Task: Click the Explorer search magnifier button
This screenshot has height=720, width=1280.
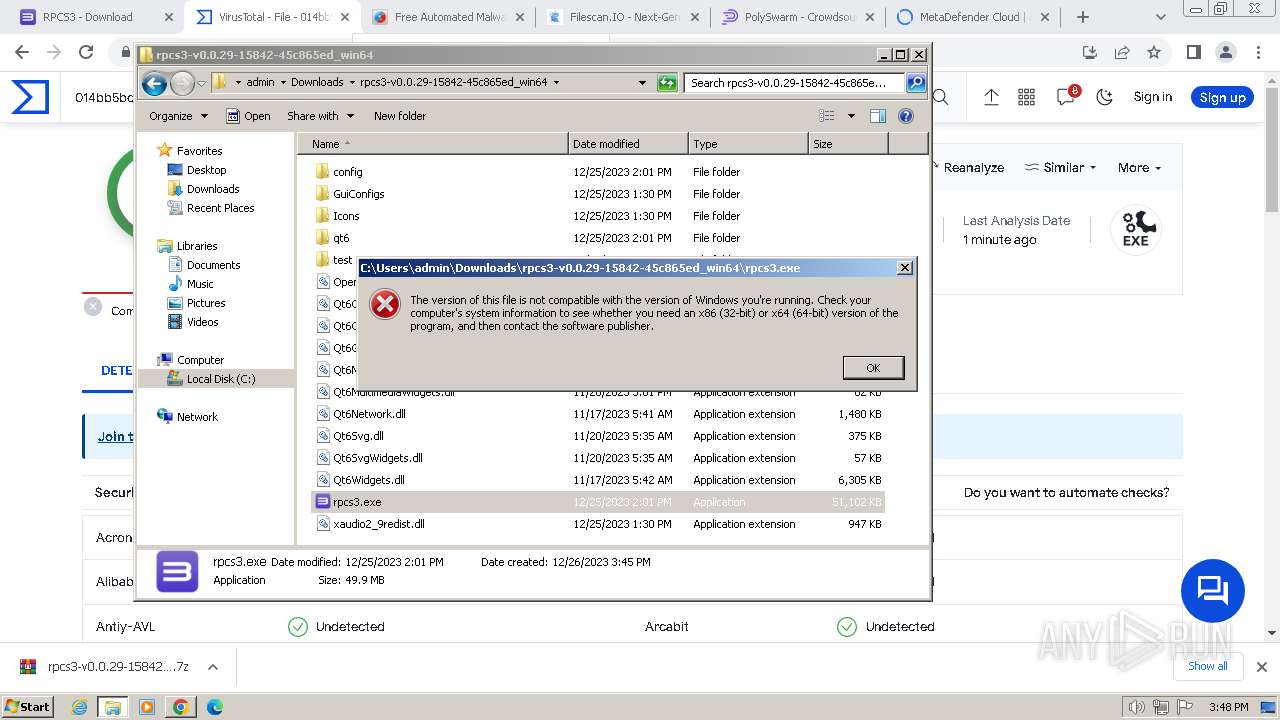Action: [x=915, y=83]
